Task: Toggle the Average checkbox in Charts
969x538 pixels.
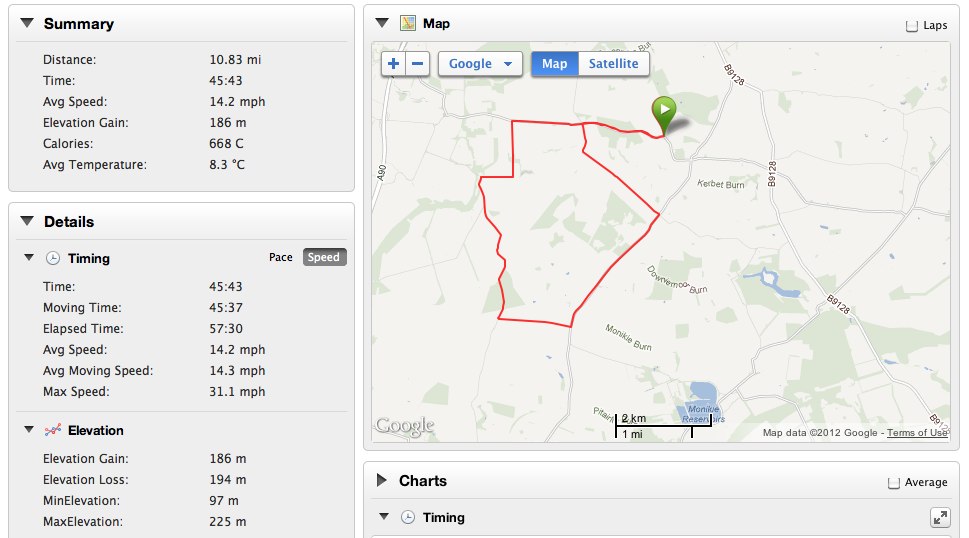Action: click(x=894, y=483)
